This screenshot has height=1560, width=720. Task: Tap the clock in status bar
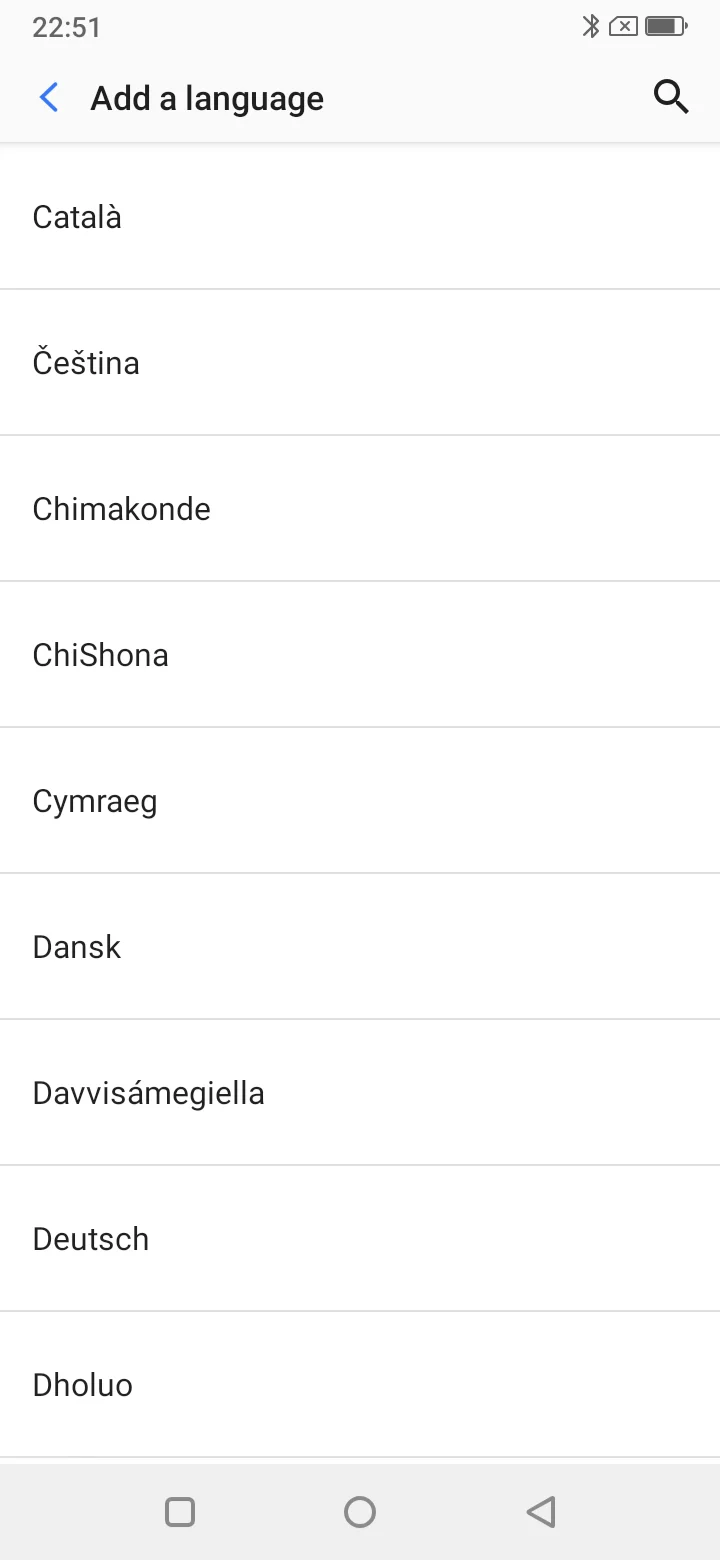pos(66,27)
